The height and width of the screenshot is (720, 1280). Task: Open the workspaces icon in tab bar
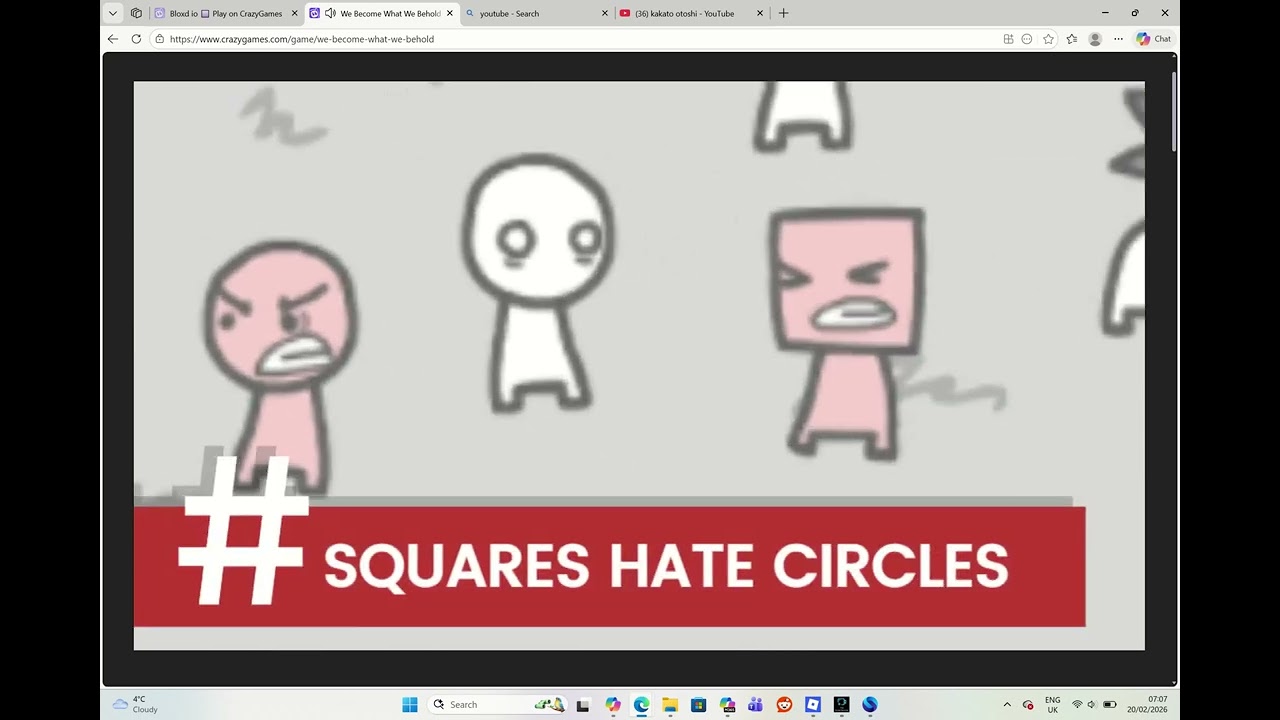point(136,13)
